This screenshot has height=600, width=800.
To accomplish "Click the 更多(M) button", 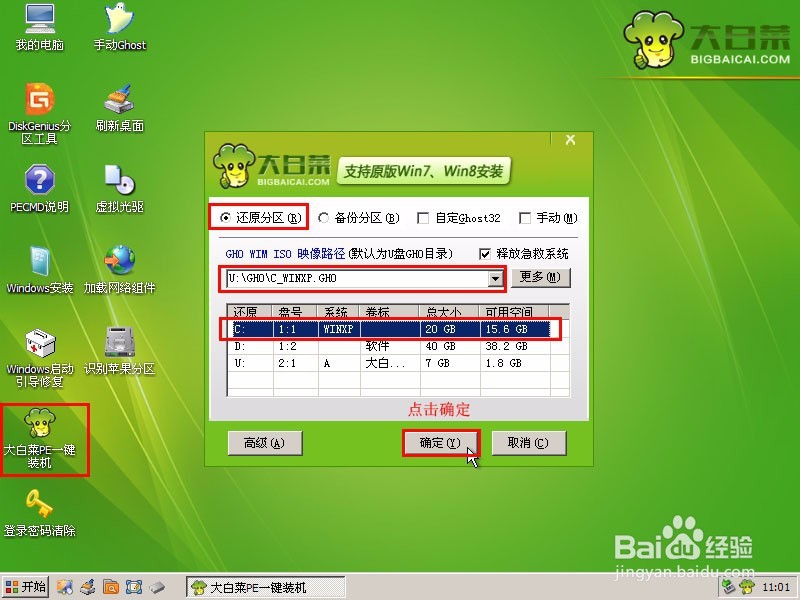I will pos(540,278).
